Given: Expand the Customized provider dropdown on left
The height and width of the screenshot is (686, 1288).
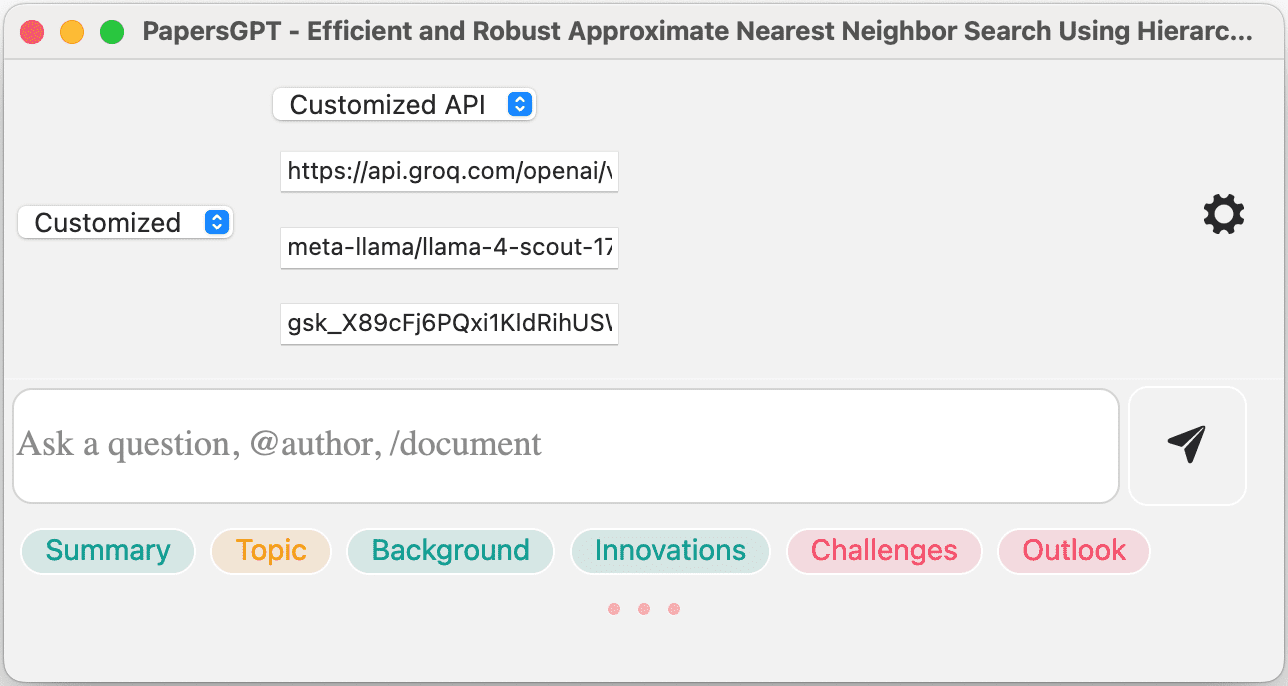Looking at the screenshot, I should (124, 223).
